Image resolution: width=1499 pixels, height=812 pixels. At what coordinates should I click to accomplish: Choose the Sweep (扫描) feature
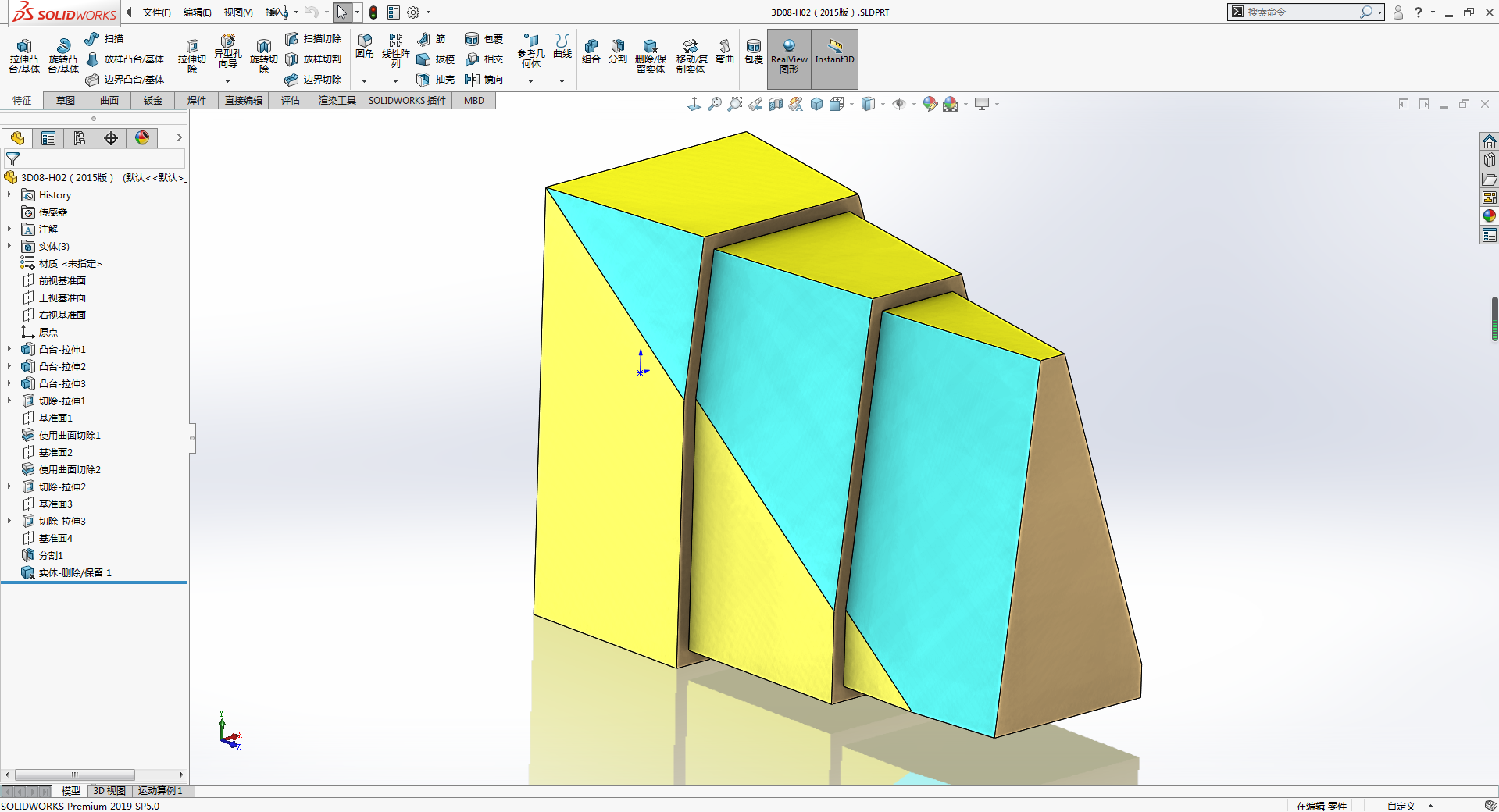pyautogui.click(x=104, y=38)
